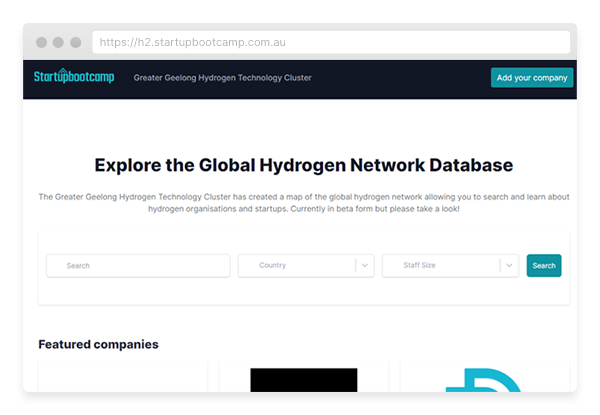Click the second gray browser window dot

pyautogui.click(x=58, y=42)
